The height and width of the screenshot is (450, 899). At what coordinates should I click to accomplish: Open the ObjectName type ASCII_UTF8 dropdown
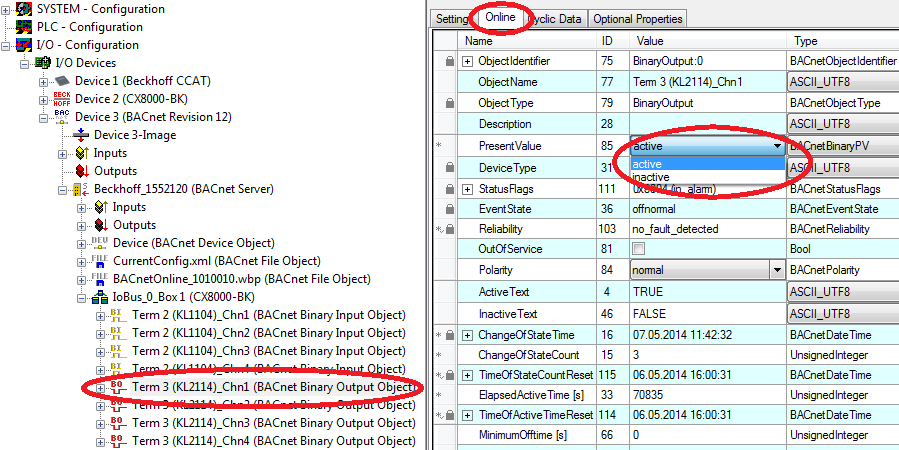click(843, 82)
